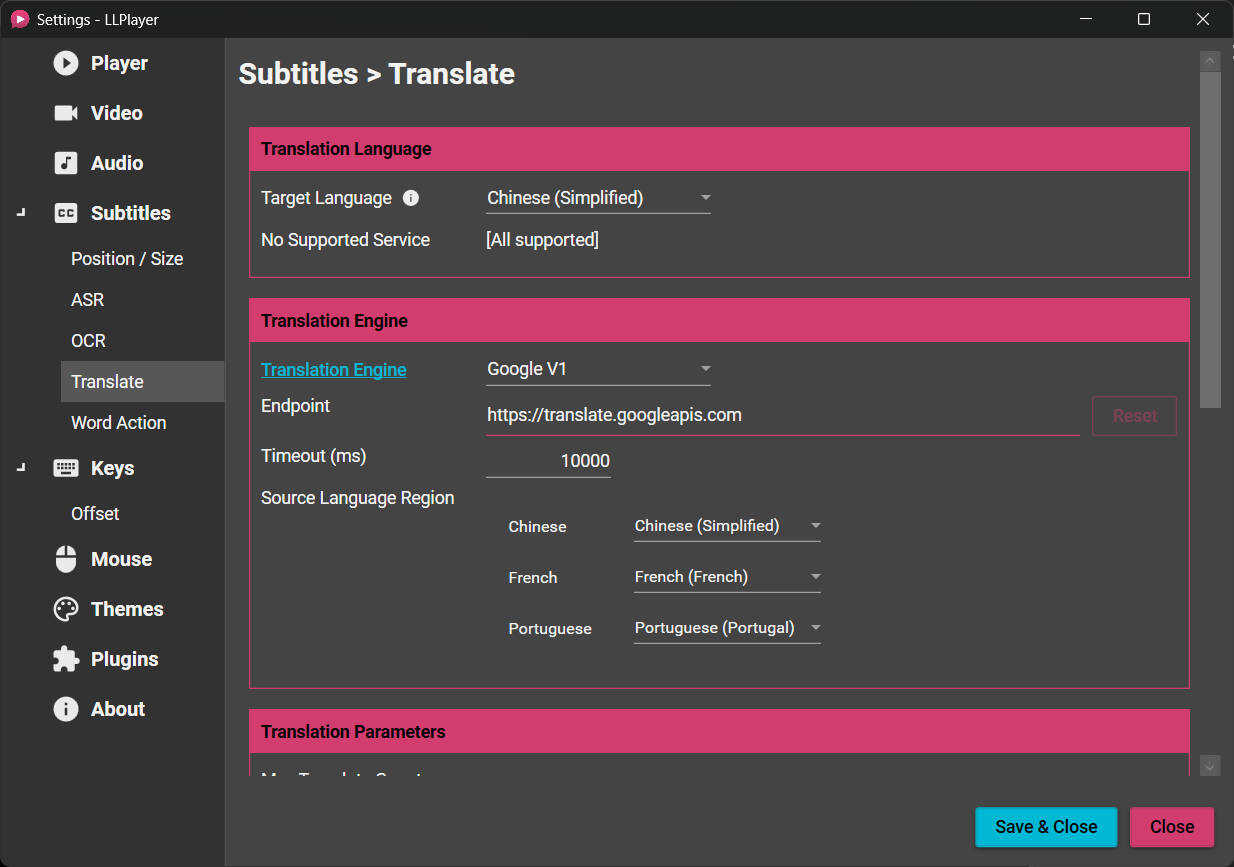
Task: Open Keys settings via the keyboard icon
Action: (64, 468)
